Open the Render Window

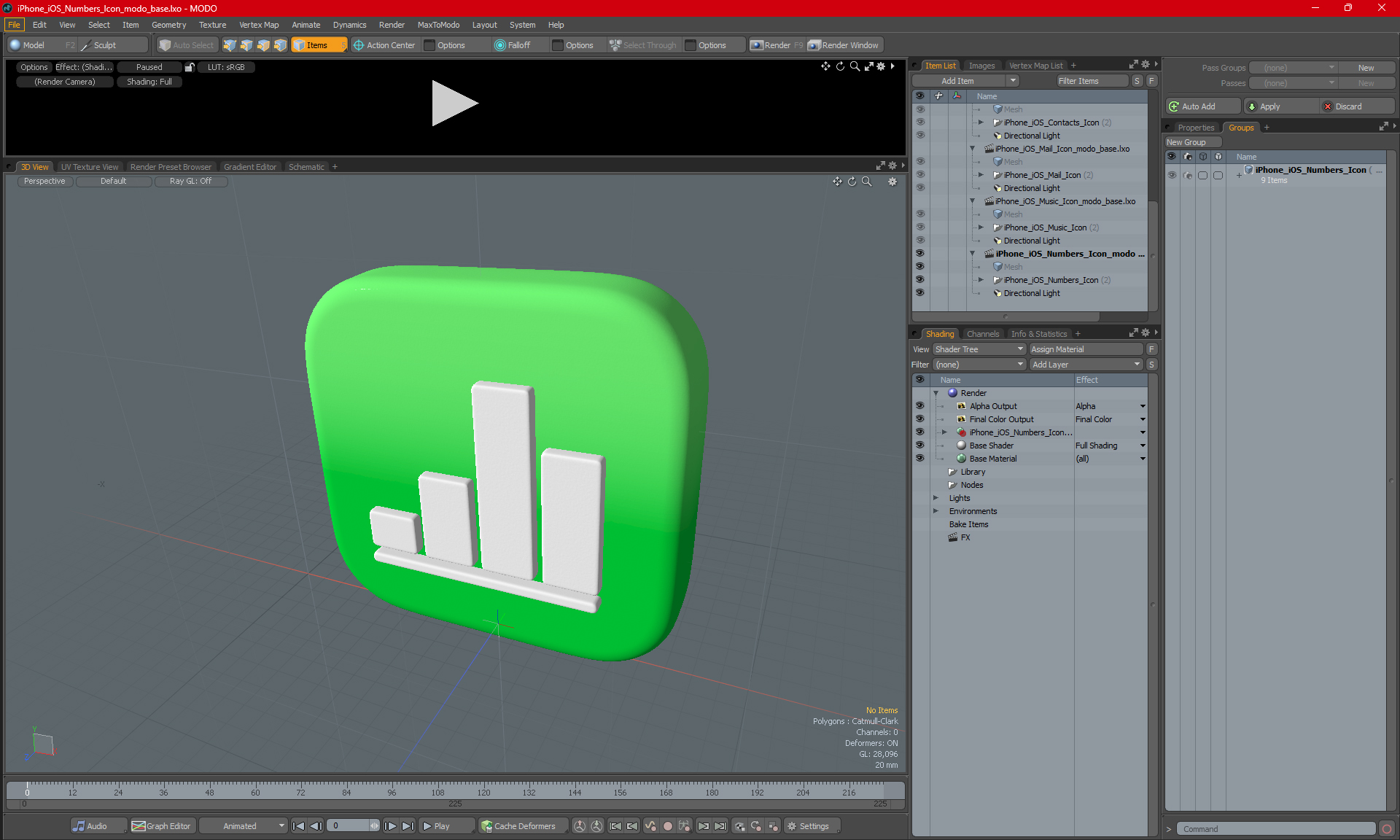click(x=844, y=45)
